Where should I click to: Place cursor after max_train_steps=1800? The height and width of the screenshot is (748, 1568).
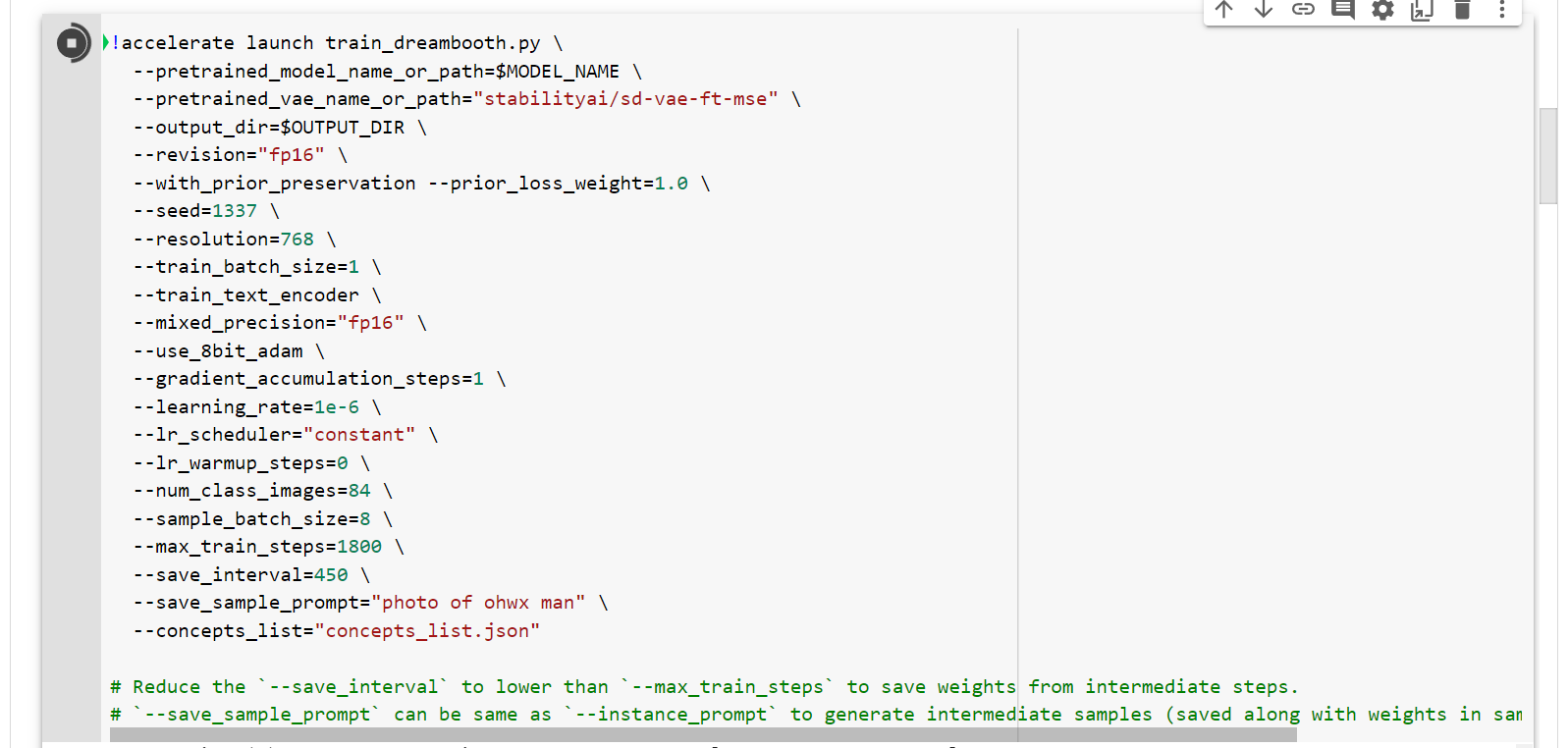(x=383, y=547)
